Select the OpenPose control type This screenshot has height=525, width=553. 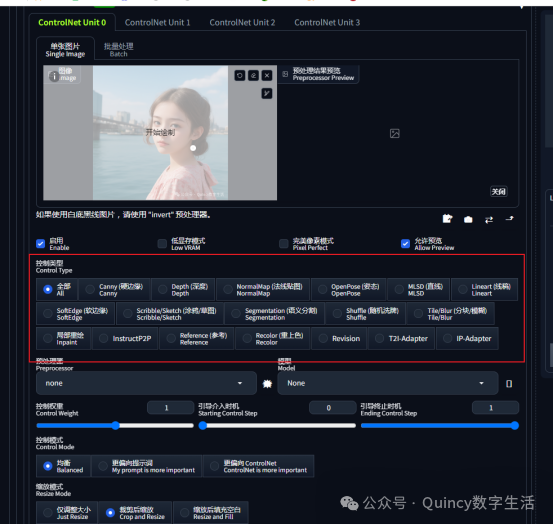tap(349, 289)
